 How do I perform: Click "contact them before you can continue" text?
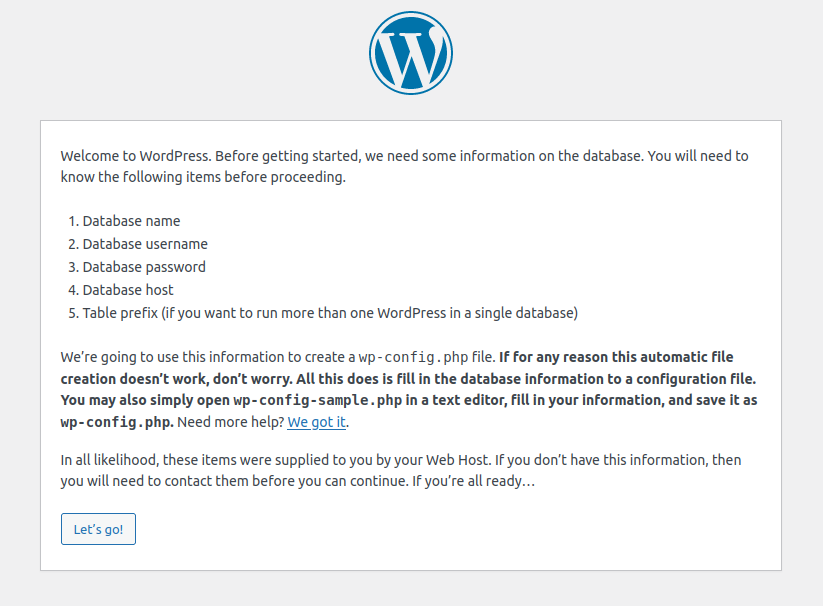pyautogui.click(x=257, y=482)
